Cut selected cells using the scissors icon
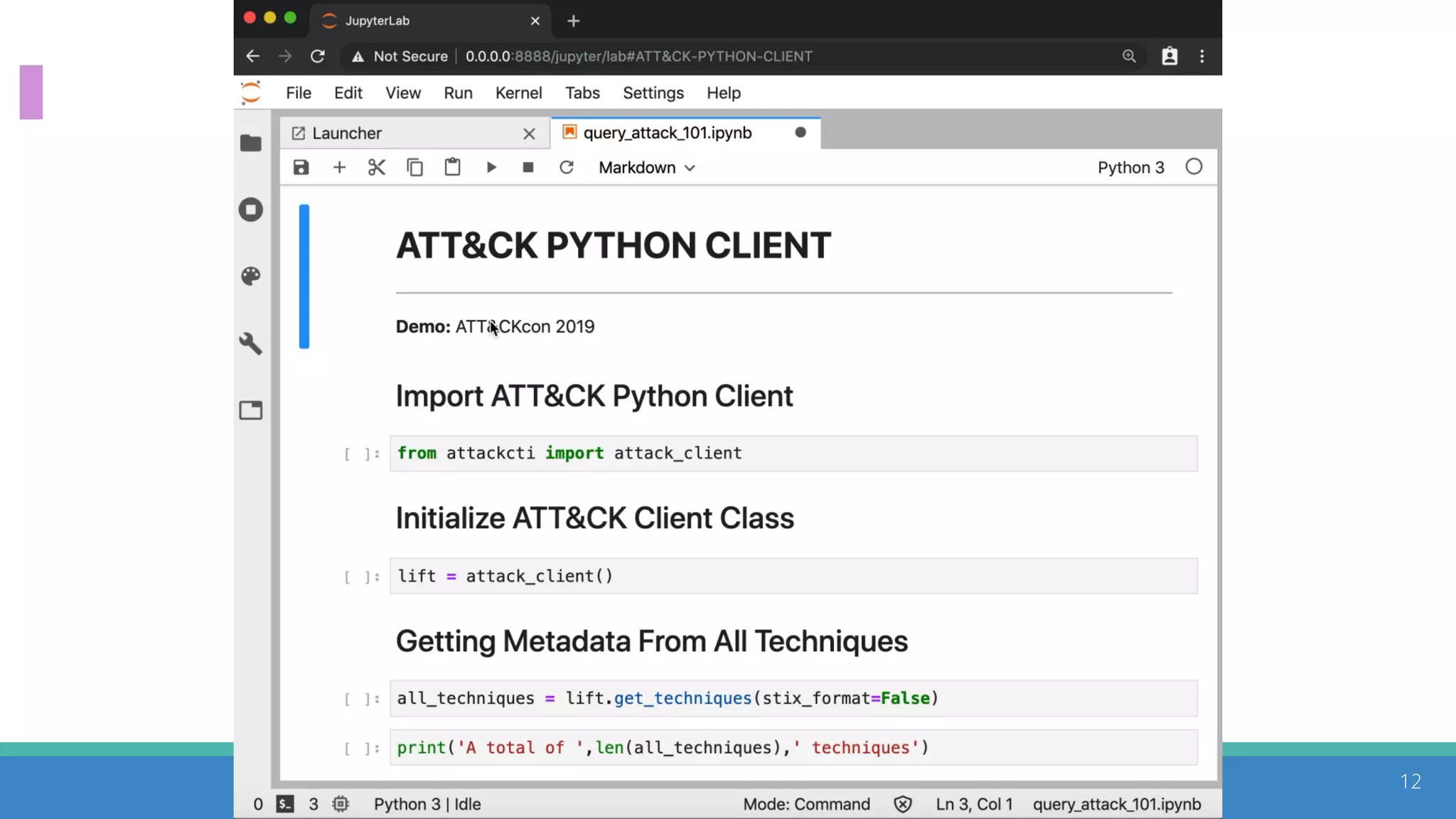The image size is (1456, 819). click(x=377, y=168)
